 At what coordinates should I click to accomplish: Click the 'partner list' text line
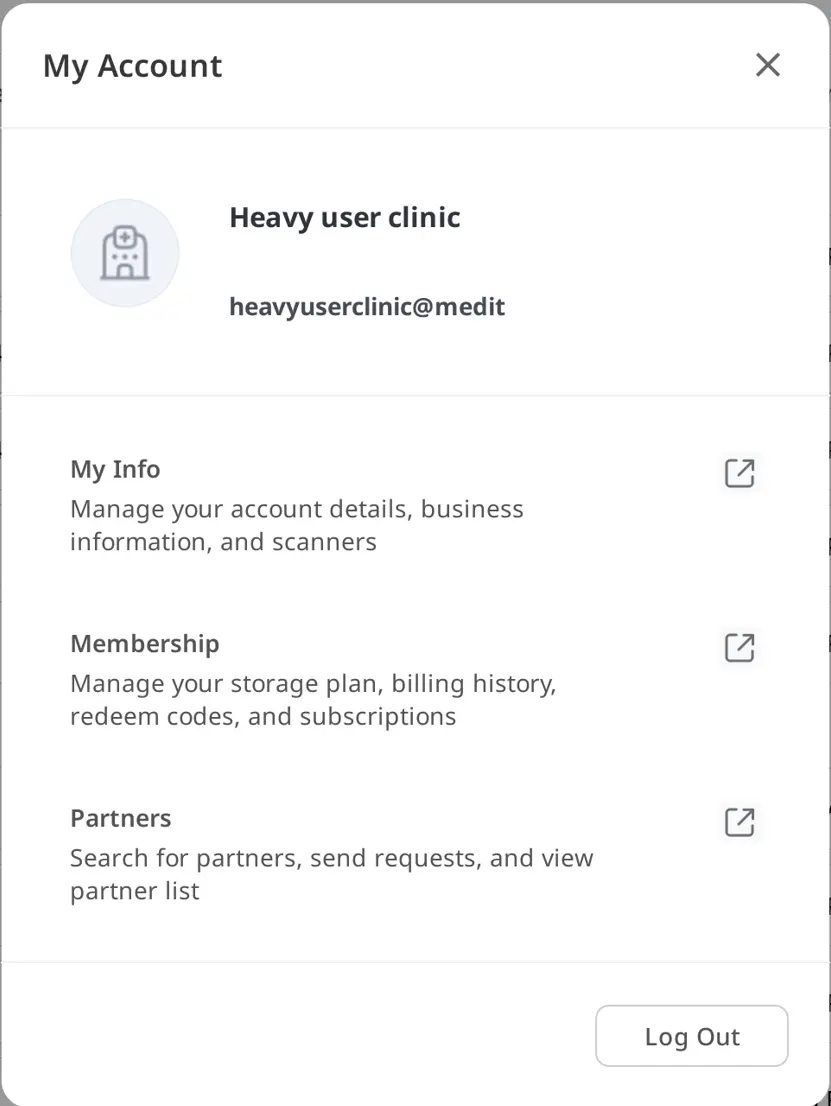(135, 891)
